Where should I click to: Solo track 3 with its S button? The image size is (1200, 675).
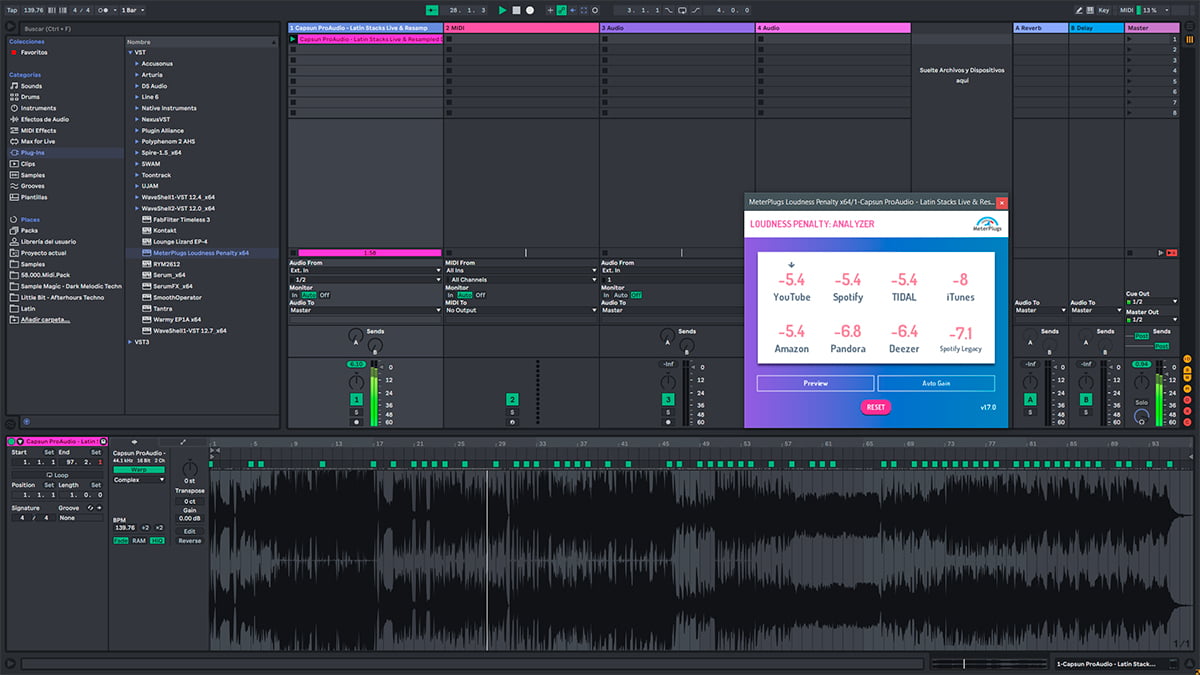pyautogui.click(x=668, y=412)
